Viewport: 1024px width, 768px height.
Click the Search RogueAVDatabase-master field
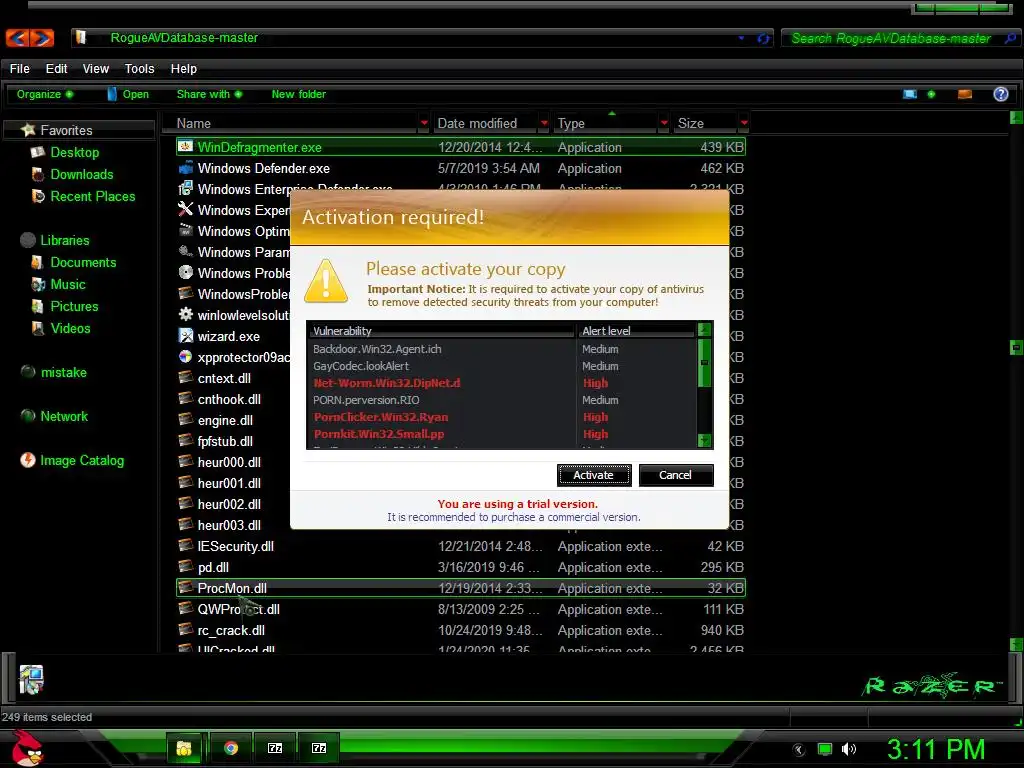coord(901,39)
